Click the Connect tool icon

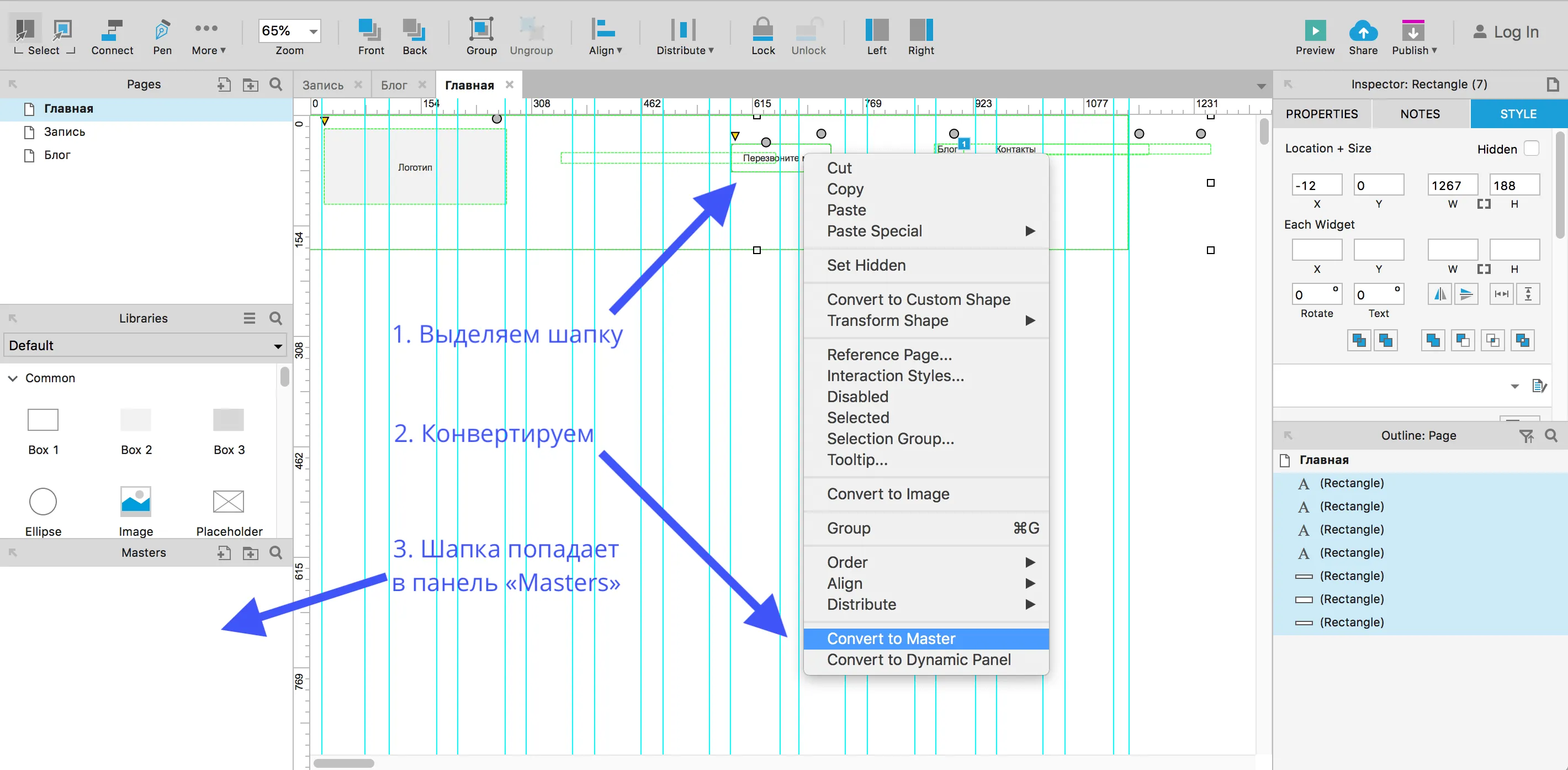coord(112,30)
